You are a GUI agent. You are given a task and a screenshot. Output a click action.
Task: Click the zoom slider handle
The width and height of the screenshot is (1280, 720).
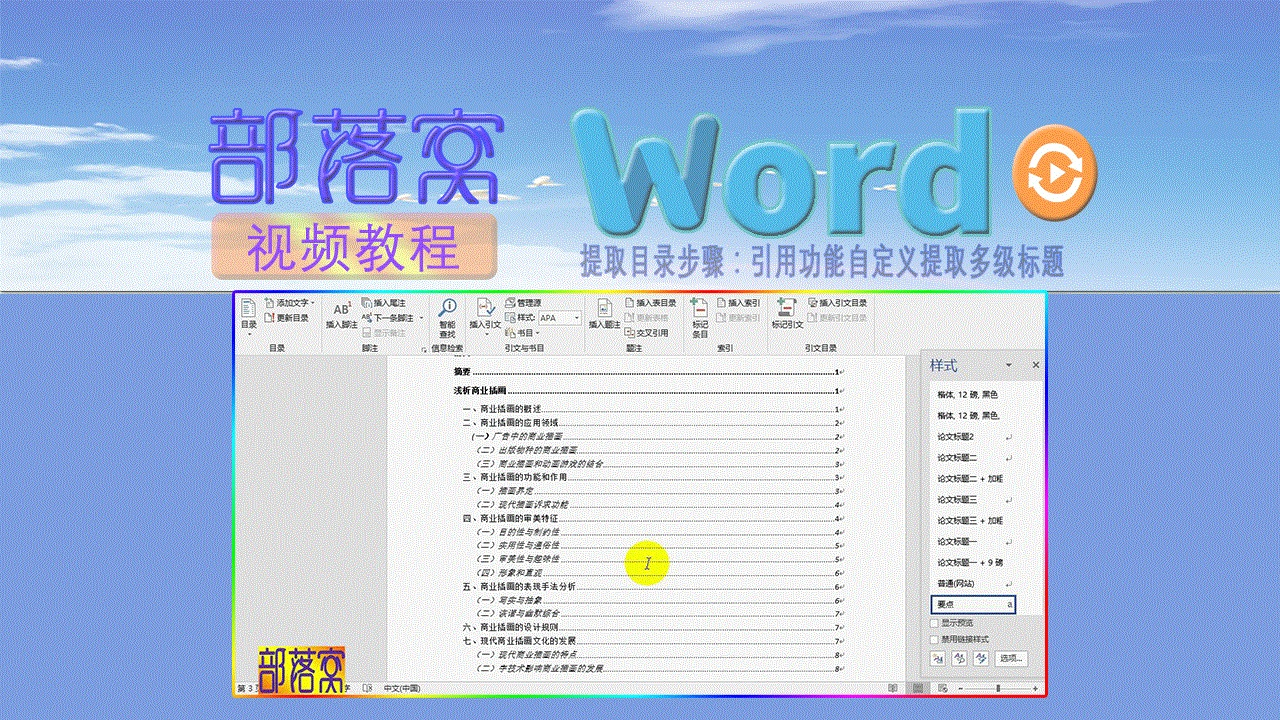pyautogui.click(x=997, y=689)
